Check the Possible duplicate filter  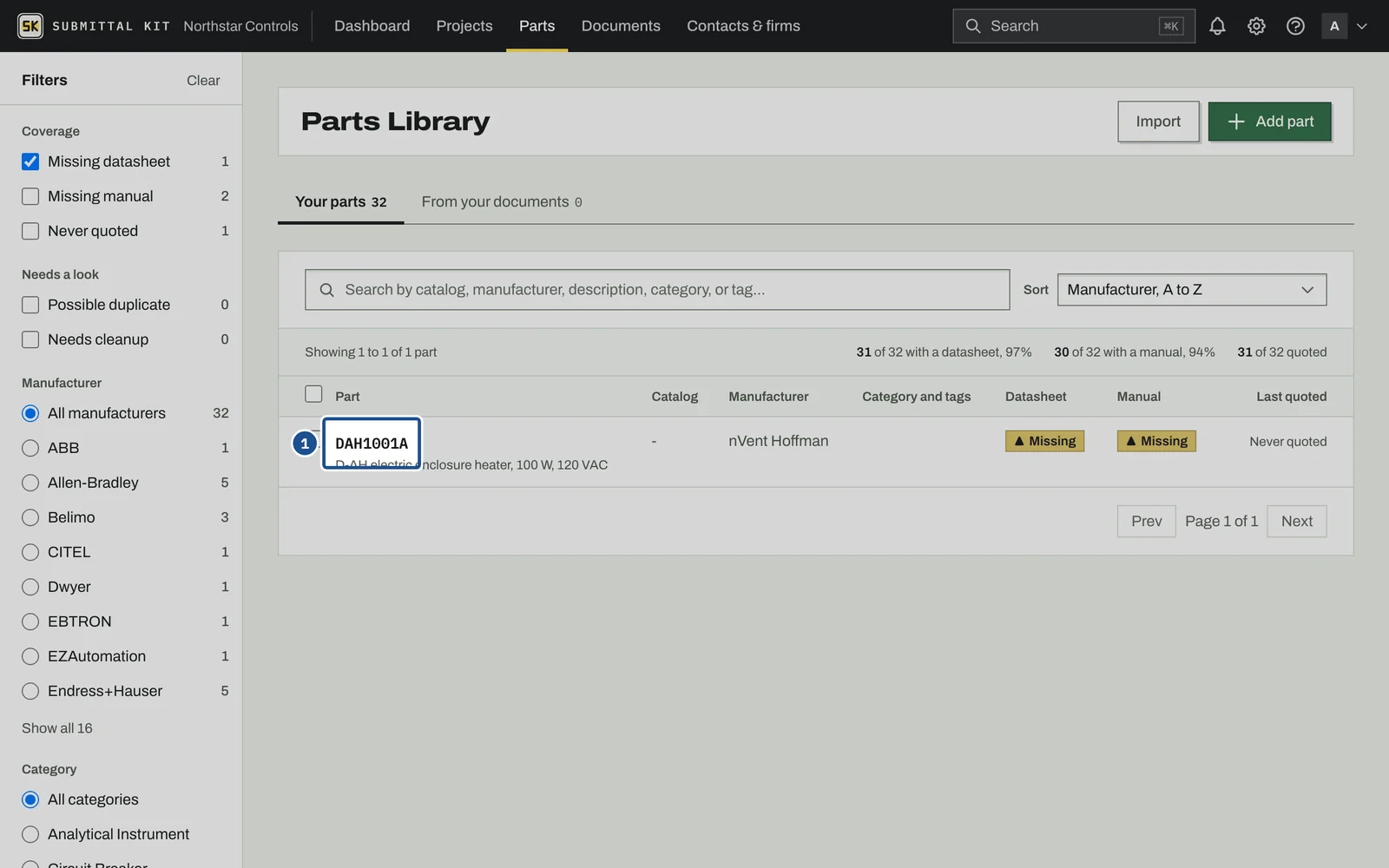30,305
